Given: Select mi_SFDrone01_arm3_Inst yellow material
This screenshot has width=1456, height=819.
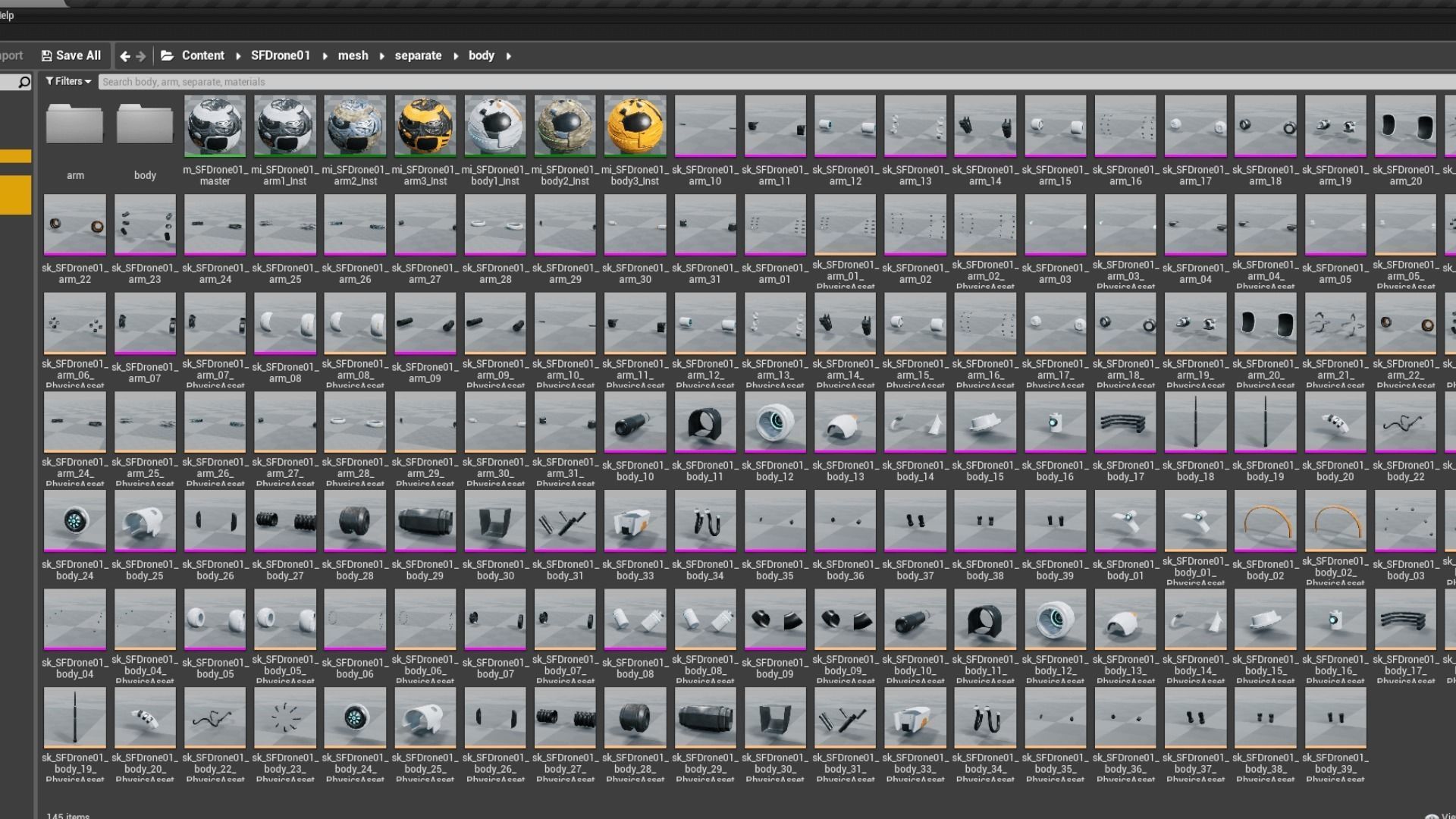Looking at the screenshot, I should coord(425,126).
